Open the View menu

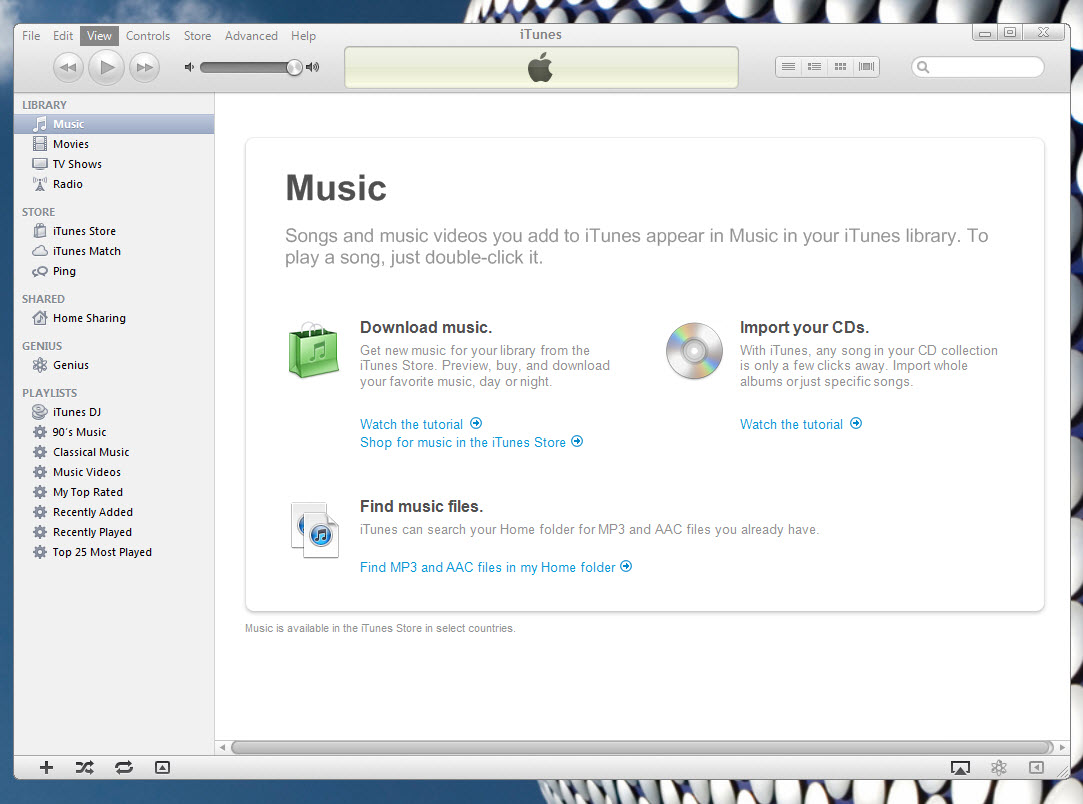point(99,36)
